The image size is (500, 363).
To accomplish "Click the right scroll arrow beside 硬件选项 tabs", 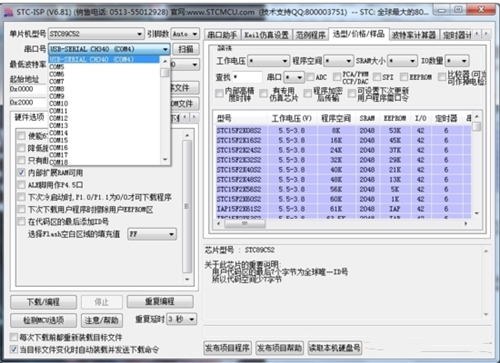I will click(x=194, y=117).
